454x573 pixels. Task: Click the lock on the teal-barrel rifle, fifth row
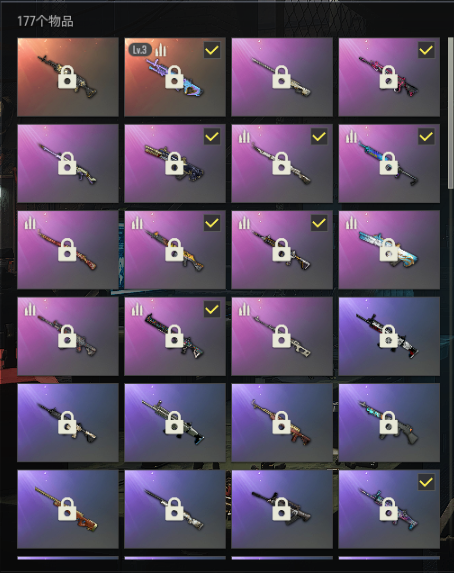pos(389,422)
